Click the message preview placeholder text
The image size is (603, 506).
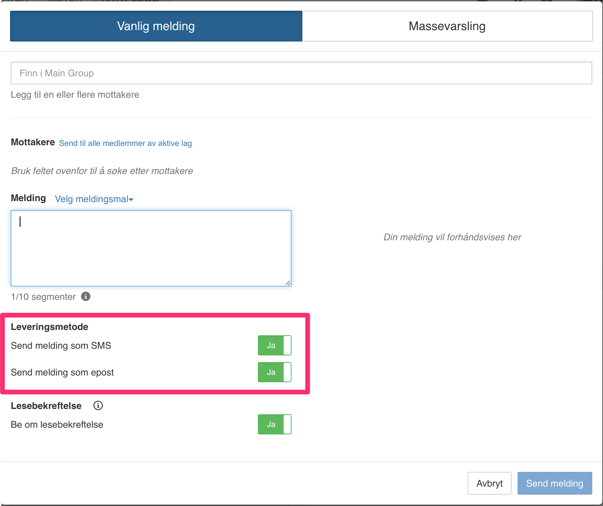point(452,238)
